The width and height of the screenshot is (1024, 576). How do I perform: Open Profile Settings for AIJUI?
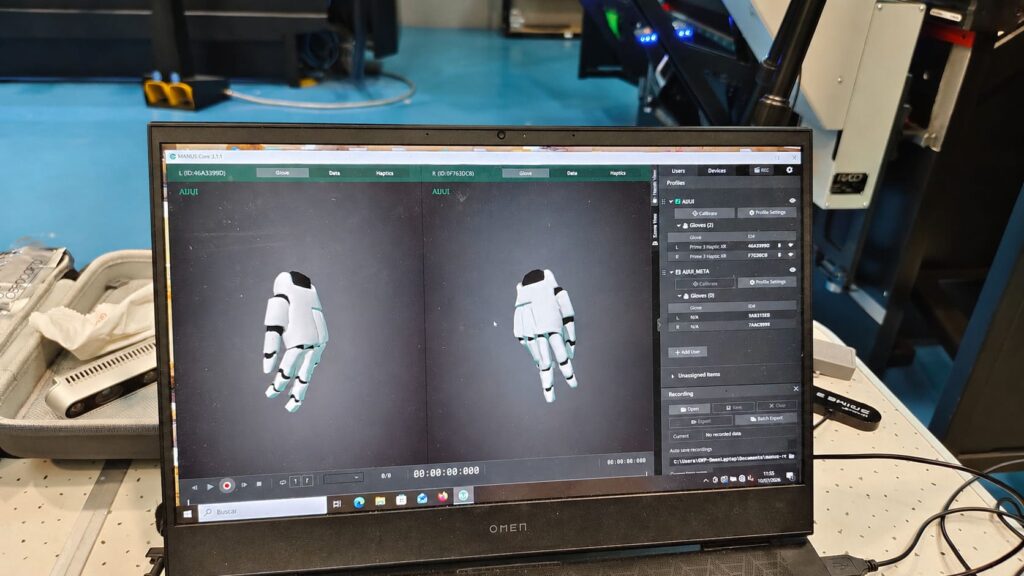[x=767, y=212]
